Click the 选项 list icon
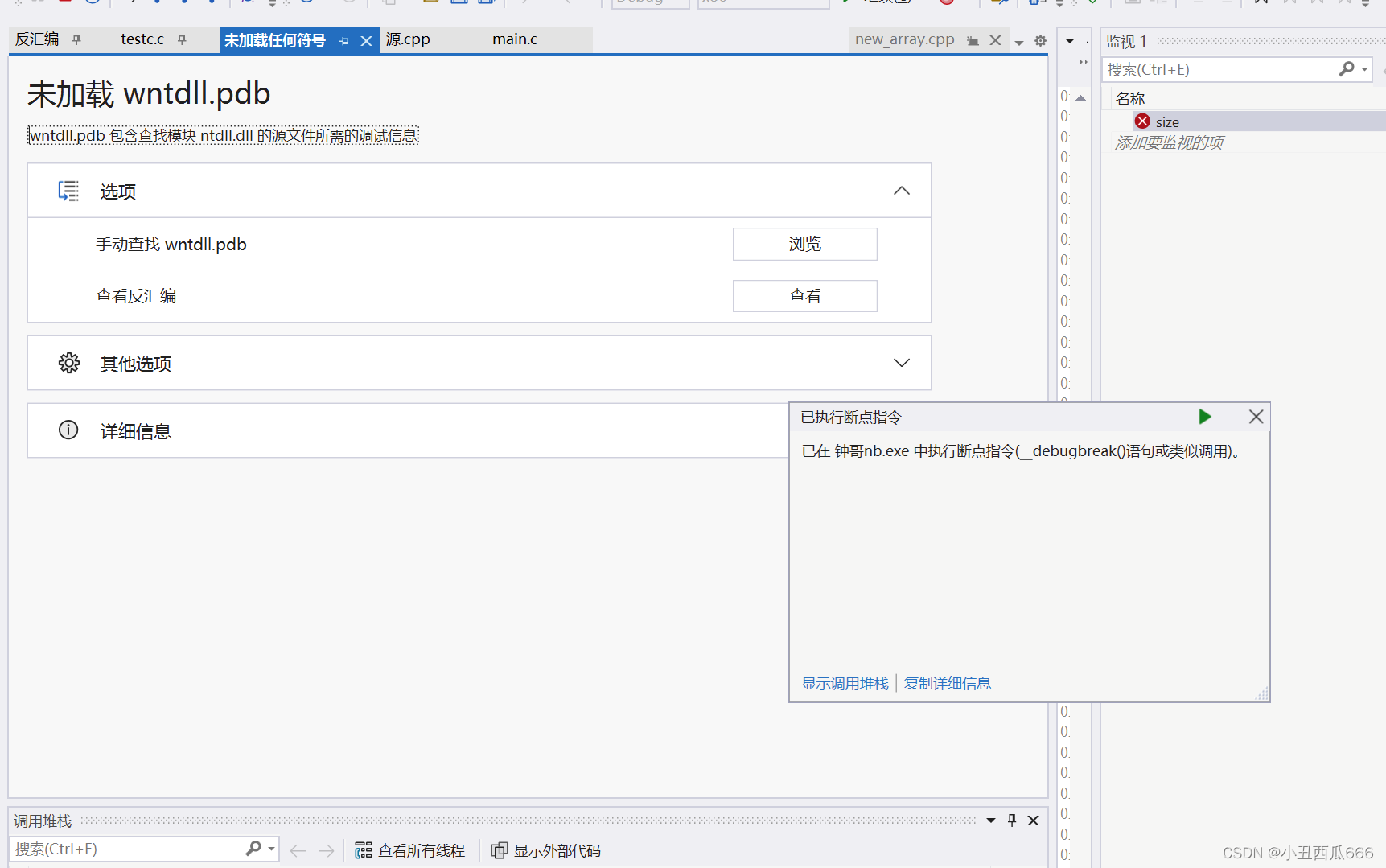This screenshot has height=868, width=1386. tap(68, 191)
